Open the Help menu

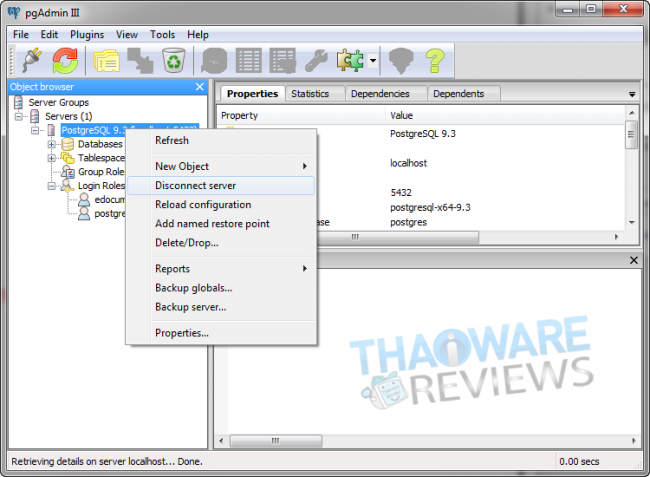[x=197, y=34]
